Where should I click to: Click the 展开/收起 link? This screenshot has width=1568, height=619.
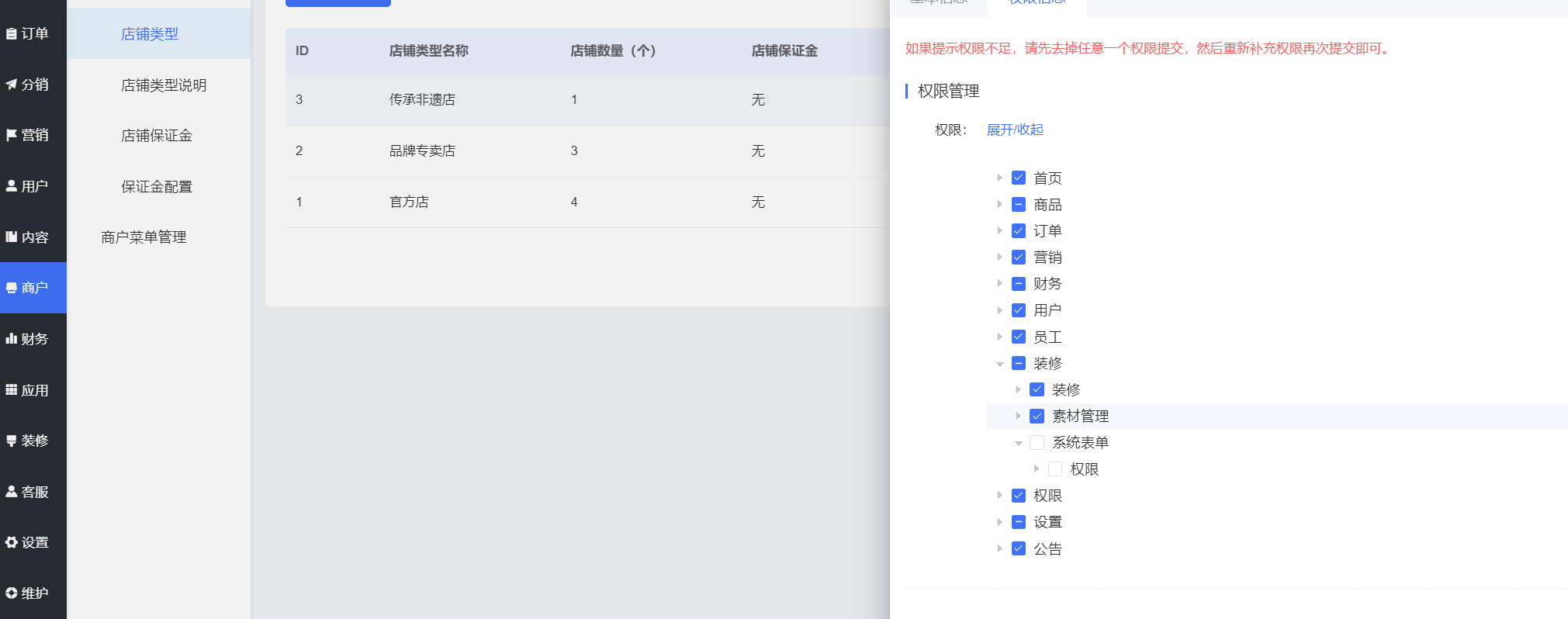point(1015,130)
